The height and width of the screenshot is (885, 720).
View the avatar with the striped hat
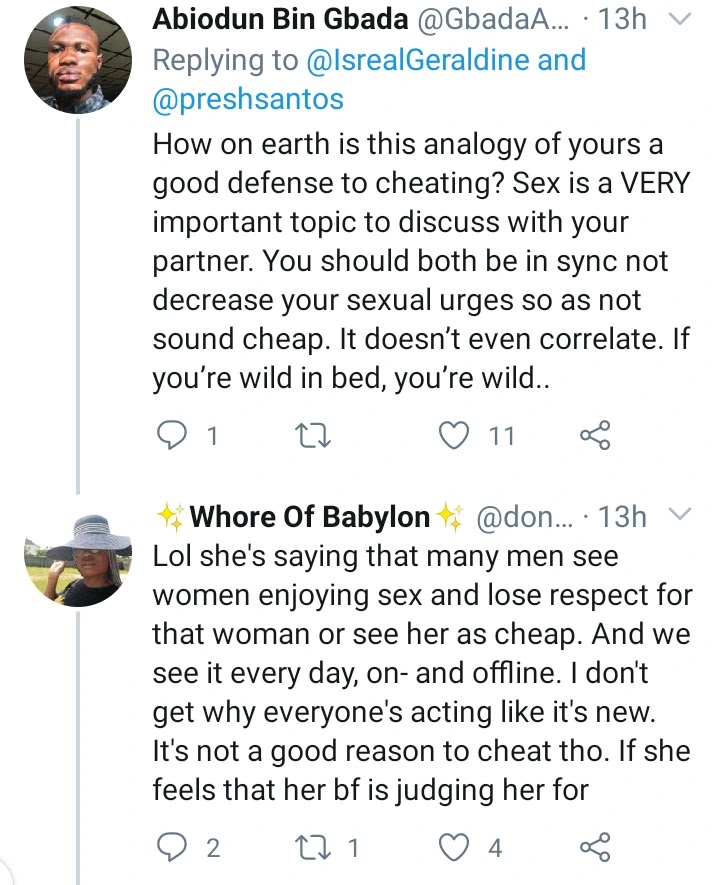coord(88,560)
